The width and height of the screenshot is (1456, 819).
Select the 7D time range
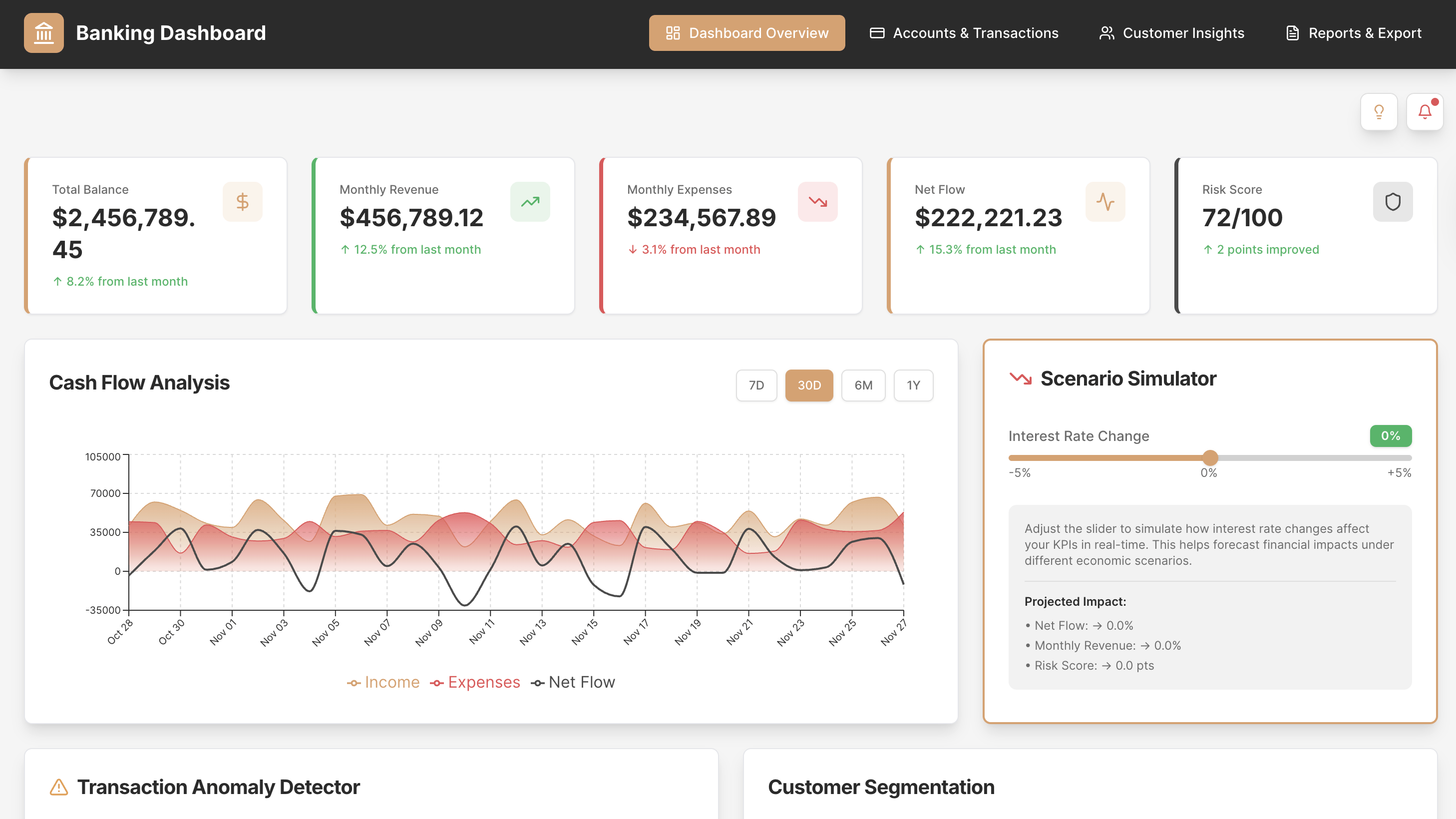(756, 386)
